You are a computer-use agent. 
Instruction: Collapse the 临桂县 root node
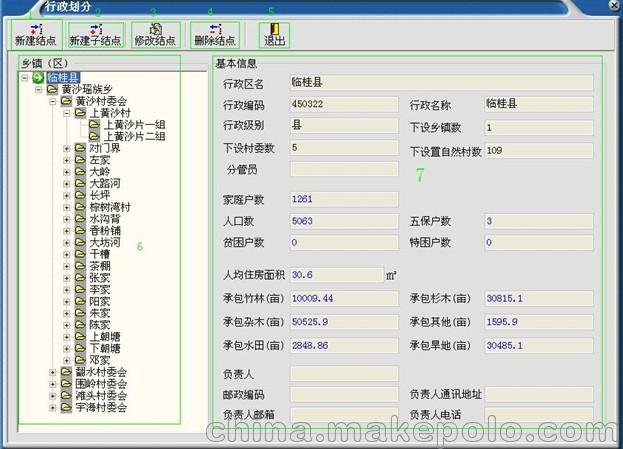[25, 78]
